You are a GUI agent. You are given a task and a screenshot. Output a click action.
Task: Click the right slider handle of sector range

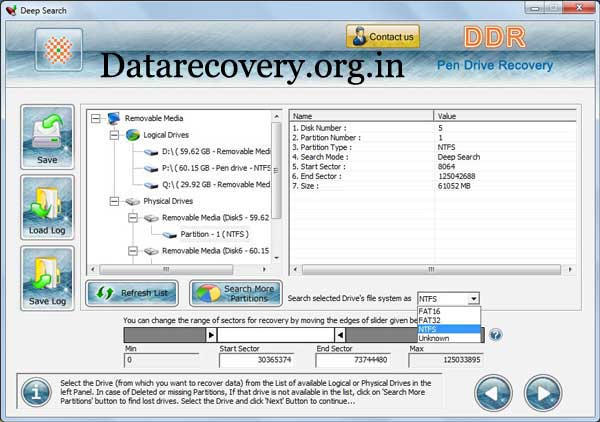point(340,335)
